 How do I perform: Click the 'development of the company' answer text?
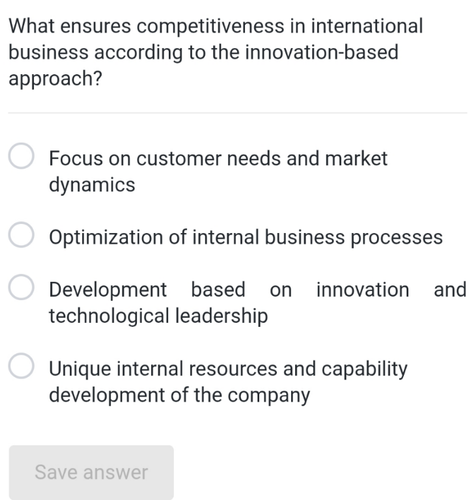click(179, 395)
